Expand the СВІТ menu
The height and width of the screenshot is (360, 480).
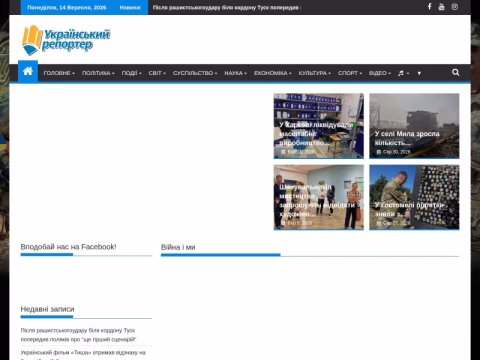point(157,73)
